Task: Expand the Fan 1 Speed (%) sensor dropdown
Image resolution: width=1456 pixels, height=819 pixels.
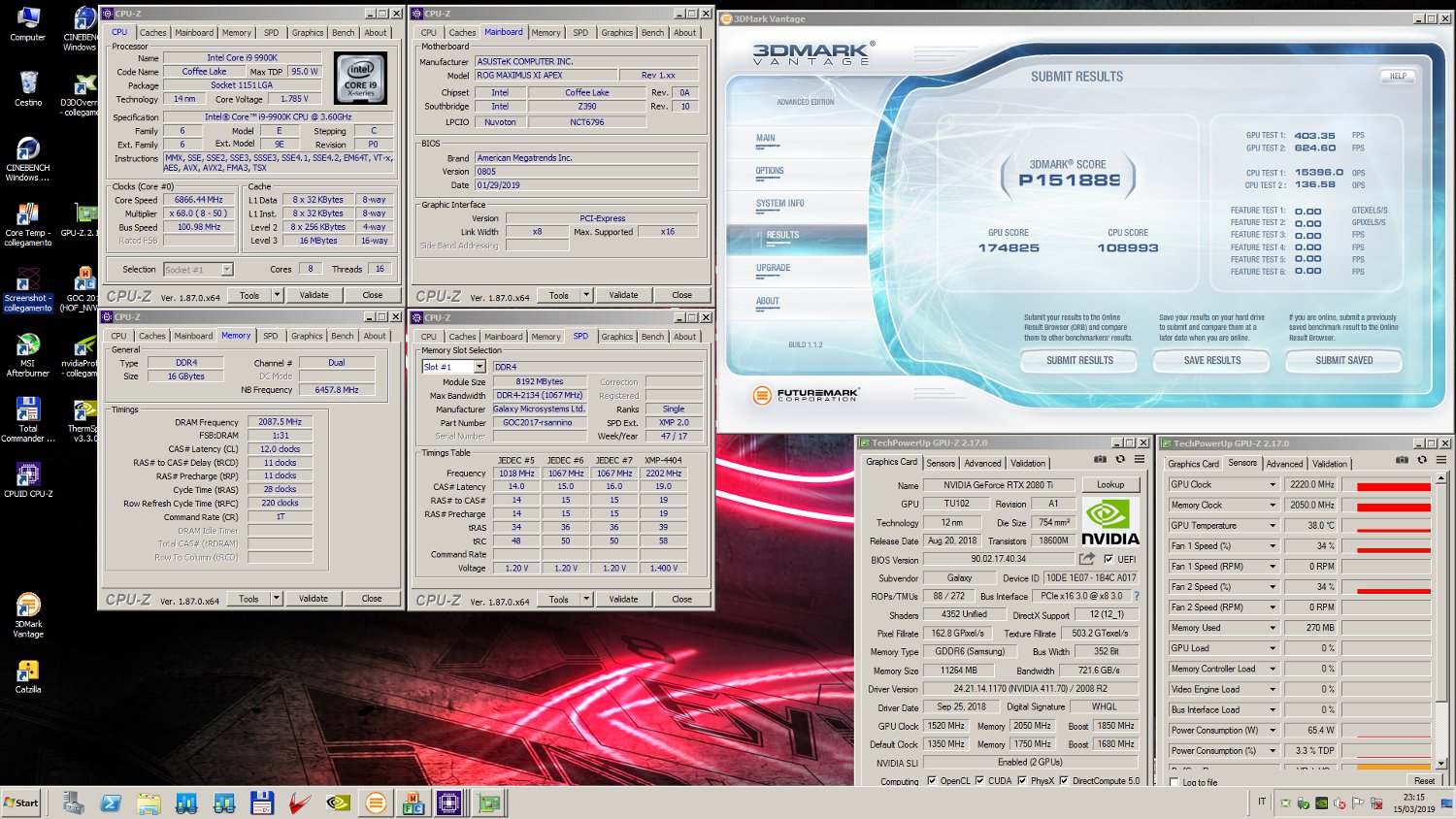Action: (x=1272, y=545)
